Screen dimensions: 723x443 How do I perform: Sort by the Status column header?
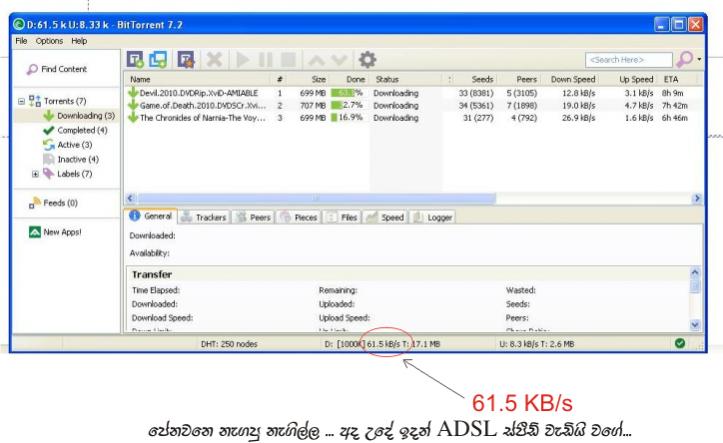(406, 79)
